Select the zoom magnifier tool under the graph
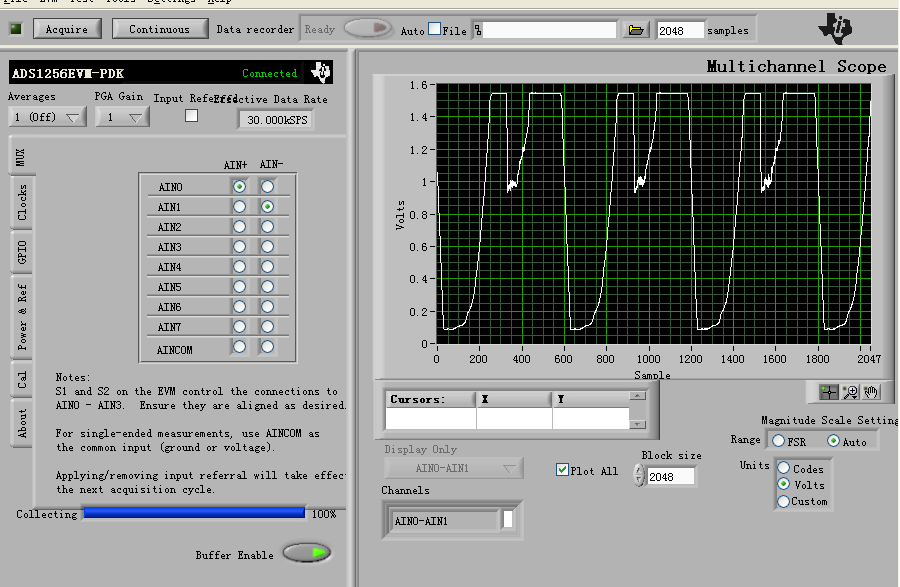 pyautogui.click(x=850, y=392)
